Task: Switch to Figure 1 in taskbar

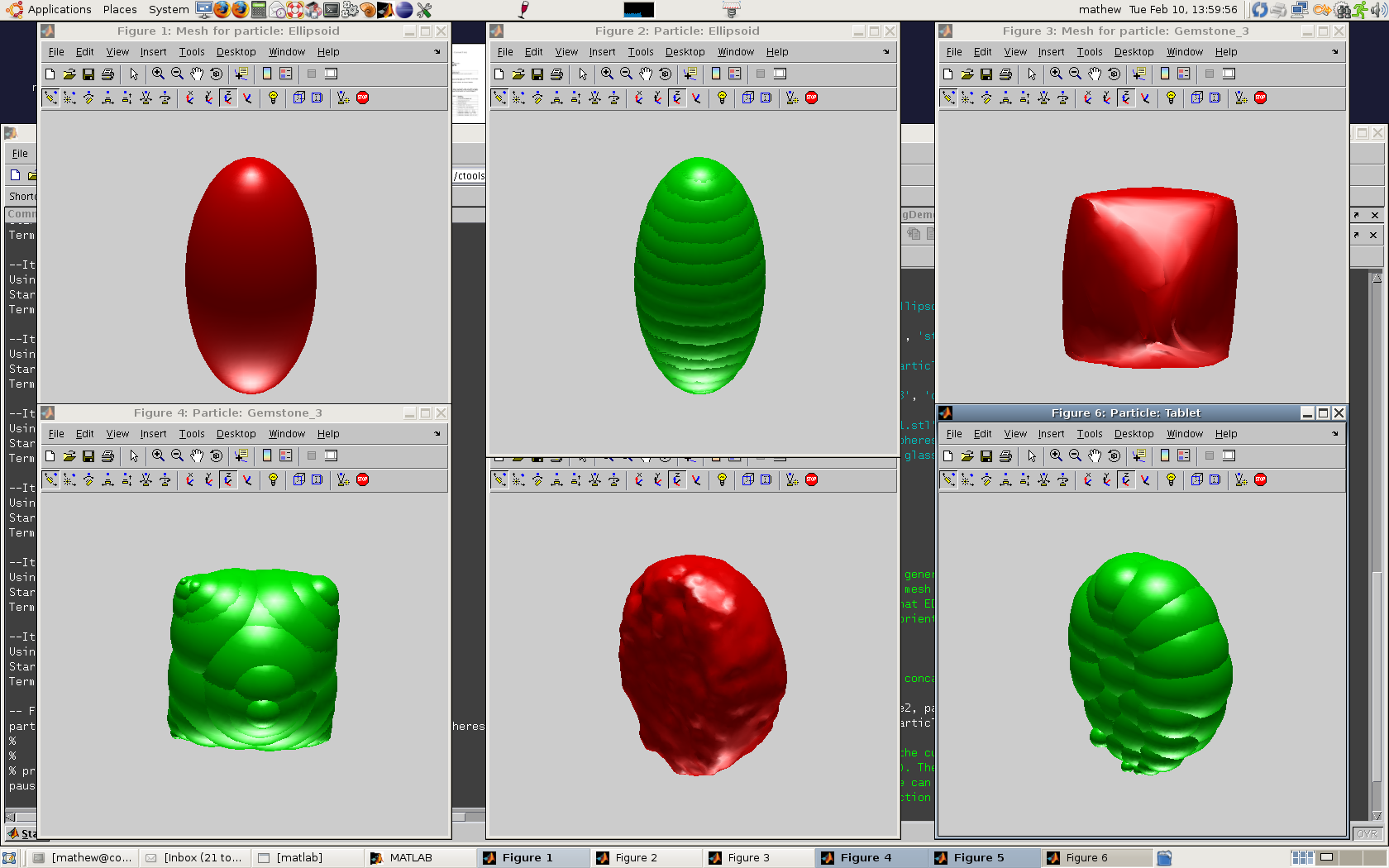Action: coord(532,858)
